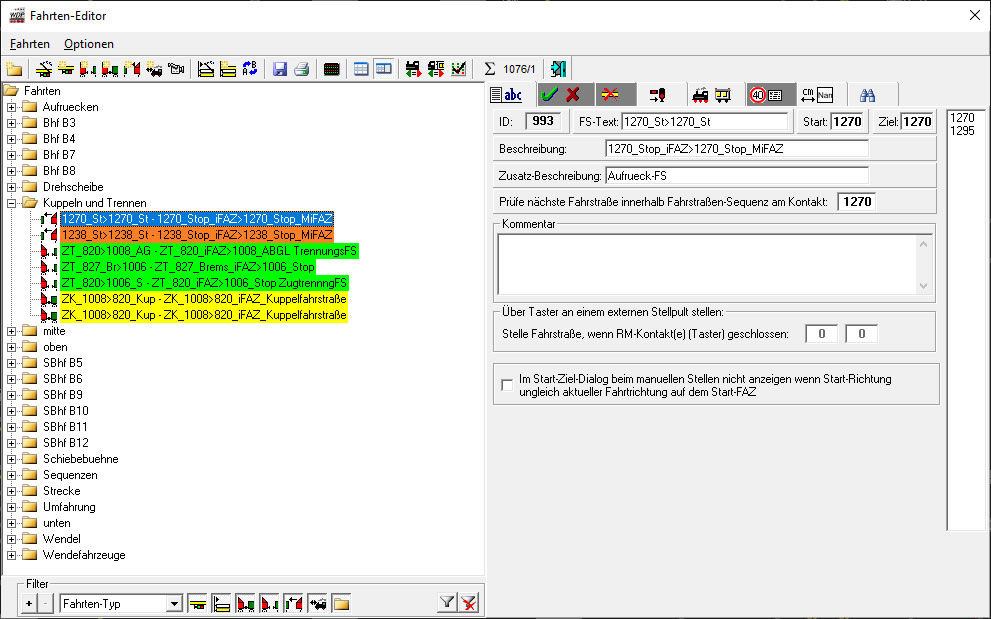
Task: Open the Optionen menu
Action: click(x=89, y=44)
